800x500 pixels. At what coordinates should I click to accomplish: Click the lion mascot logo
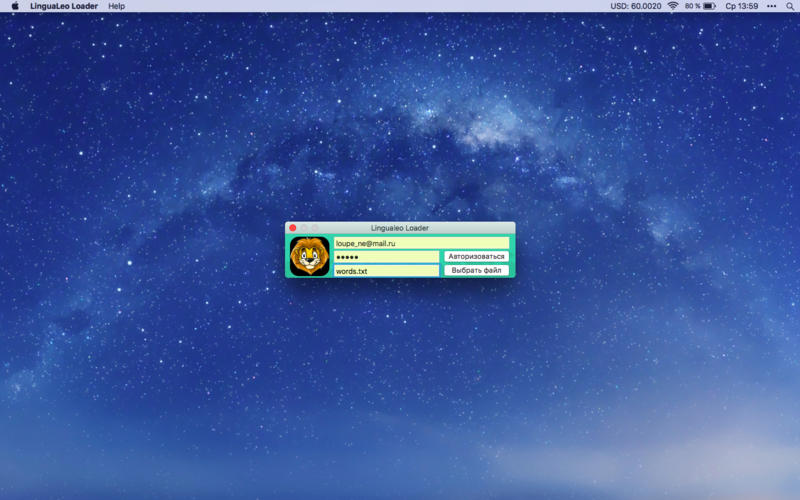tap(310, 256)
